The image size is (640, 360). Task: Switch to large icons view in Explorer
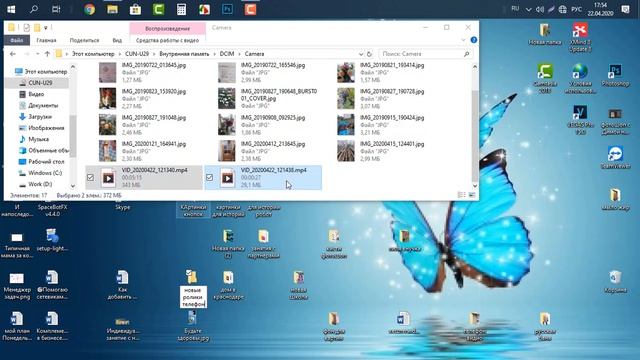coord(472,195)
